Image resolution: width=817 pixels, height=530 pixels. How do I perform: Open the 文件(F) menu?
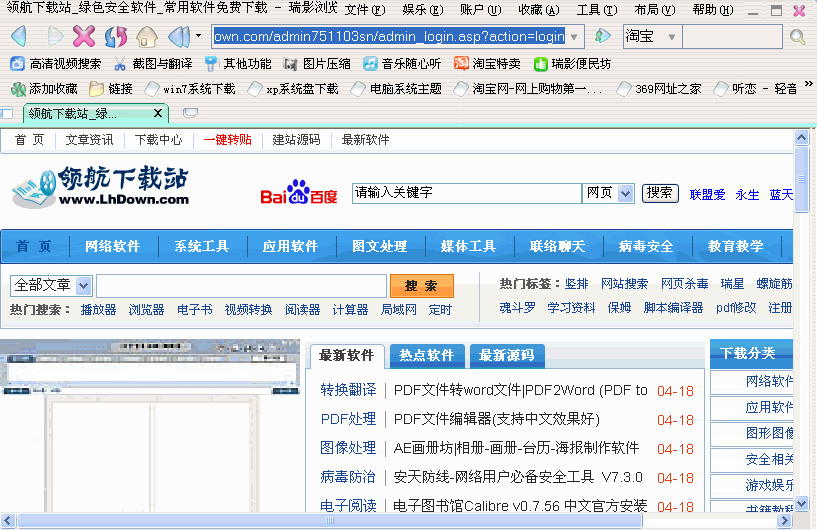(x=365, y=10)
